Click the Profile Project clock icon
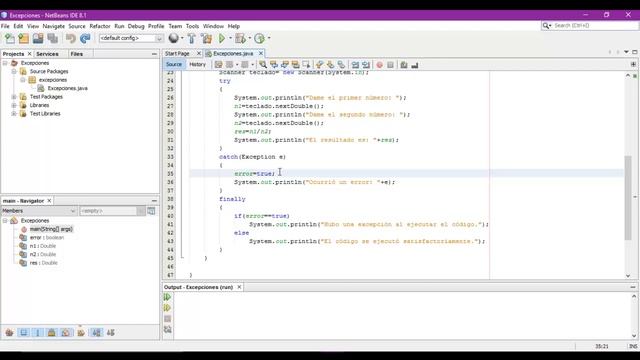The width and height of the screenshot is (640, 360). click(259, 38)
